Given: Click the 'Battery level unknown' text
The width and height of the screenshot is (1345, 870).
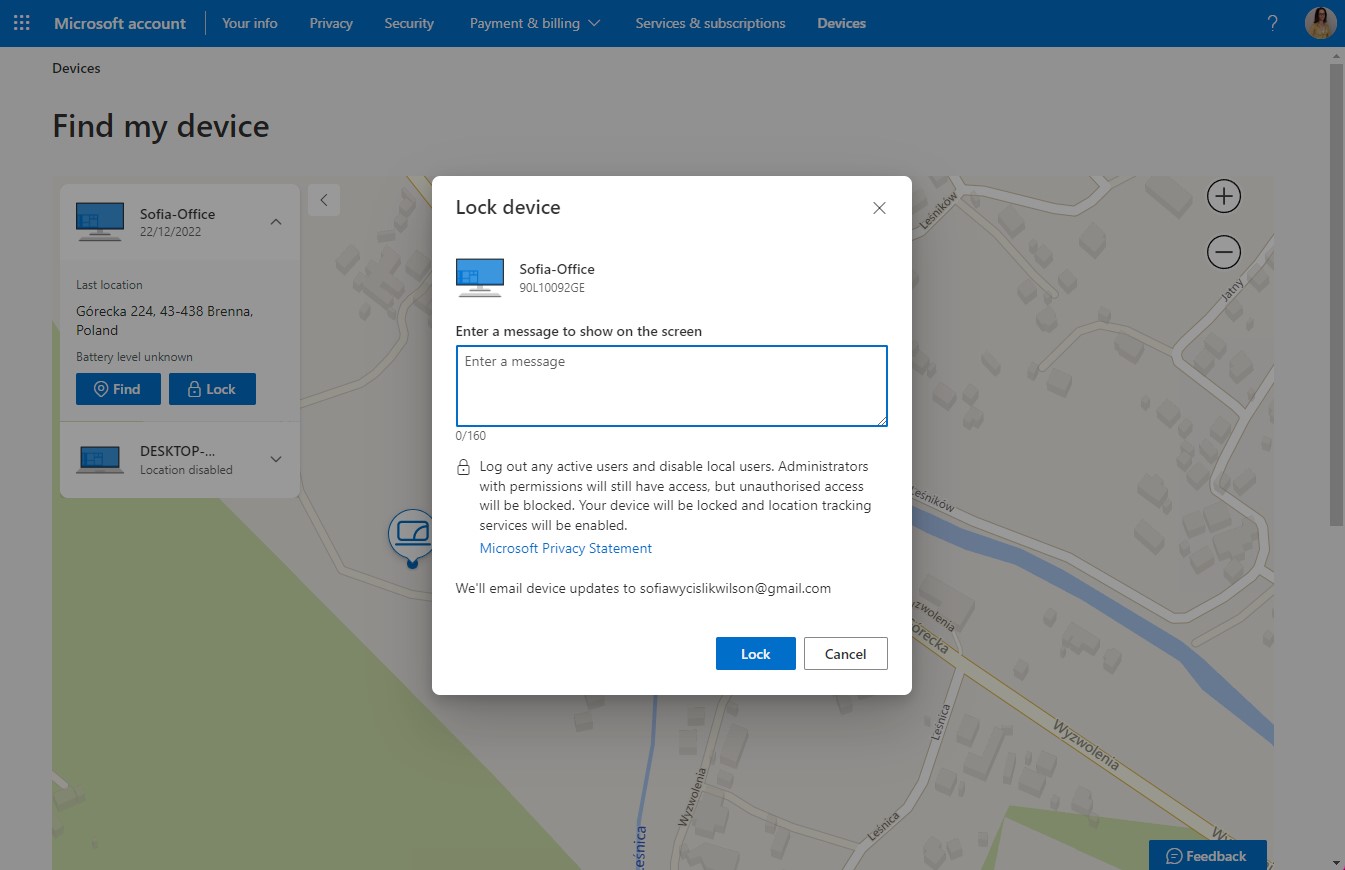Looking at the screenshot, I should click(134, 357).
